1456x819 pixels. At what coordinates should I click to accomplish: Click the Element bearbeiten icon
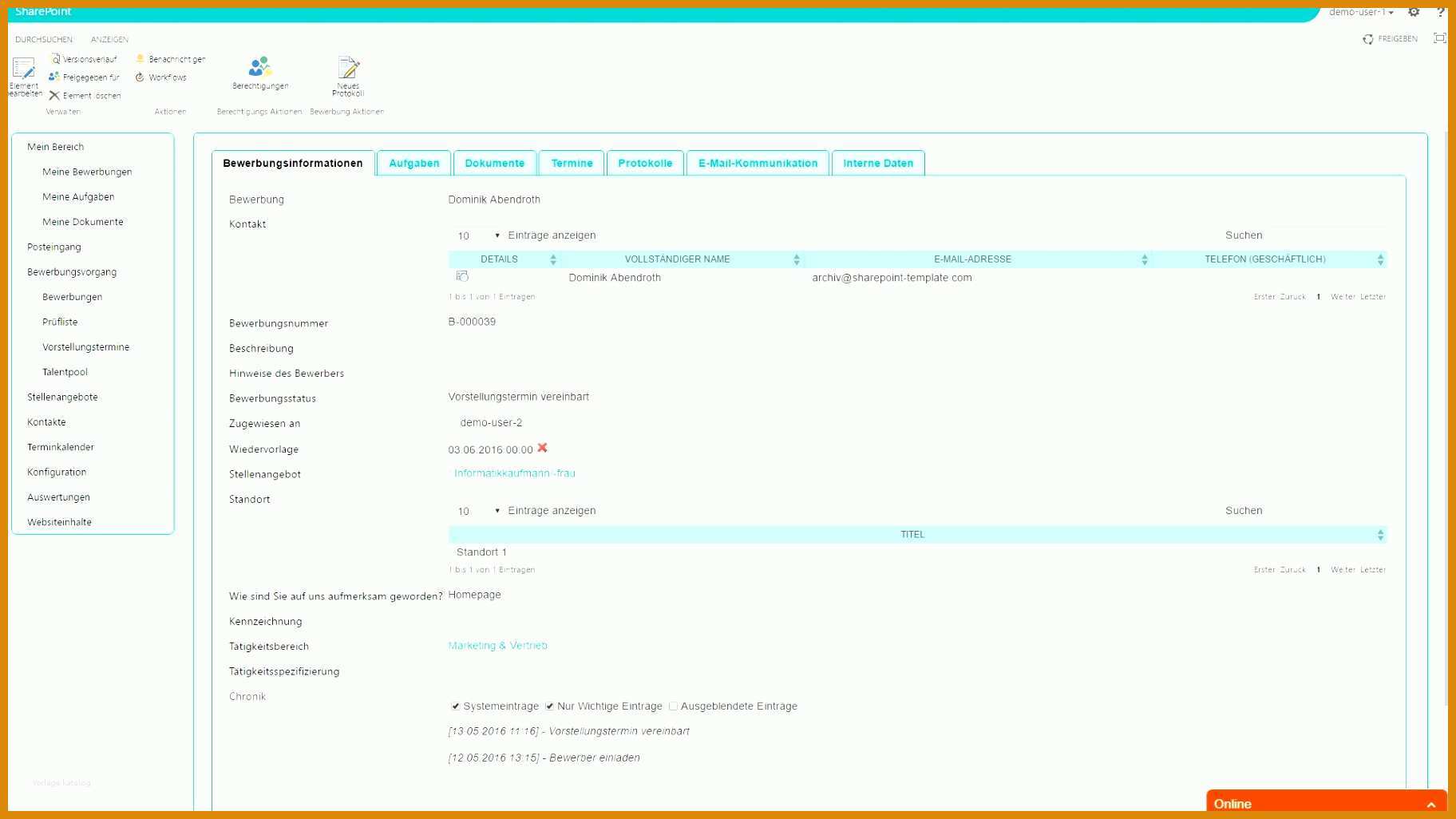(24, 69)
